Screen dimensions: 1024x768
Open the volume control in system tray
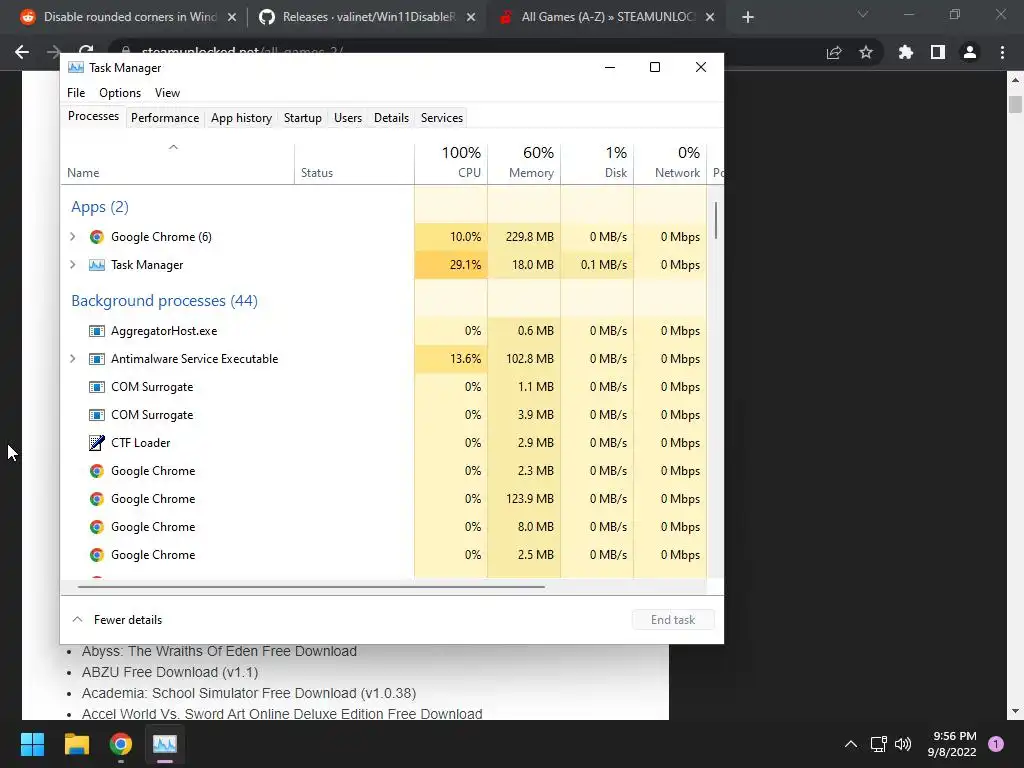pyautogui.click(x=903, y=744)
